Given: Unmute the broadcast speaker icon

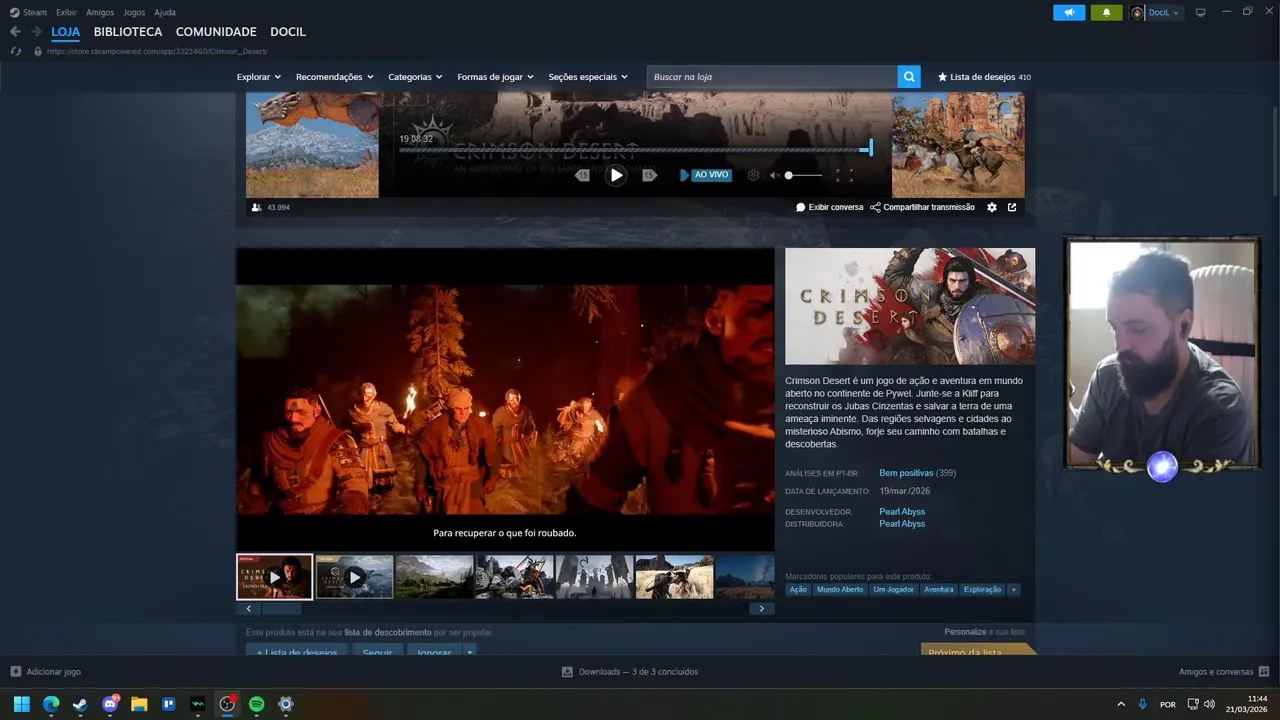Looking at the screenshot, I should 775,175.
